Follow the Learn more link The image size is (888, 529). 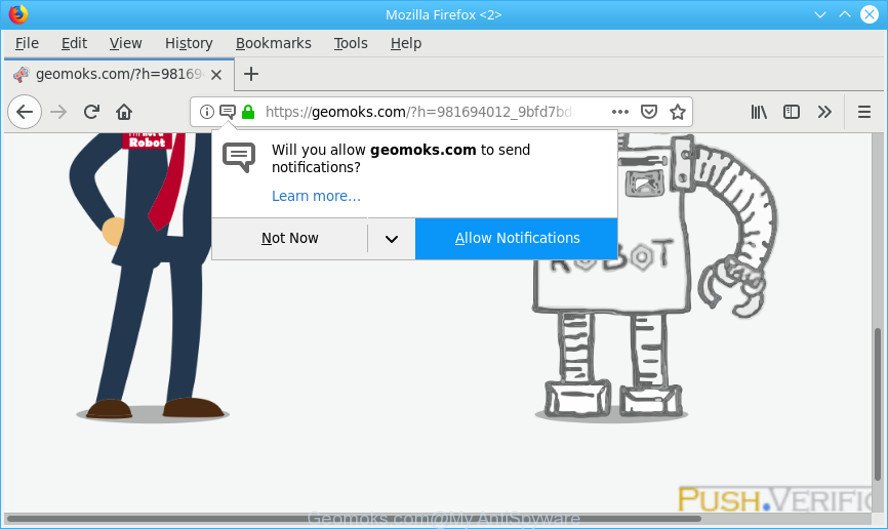316,196
